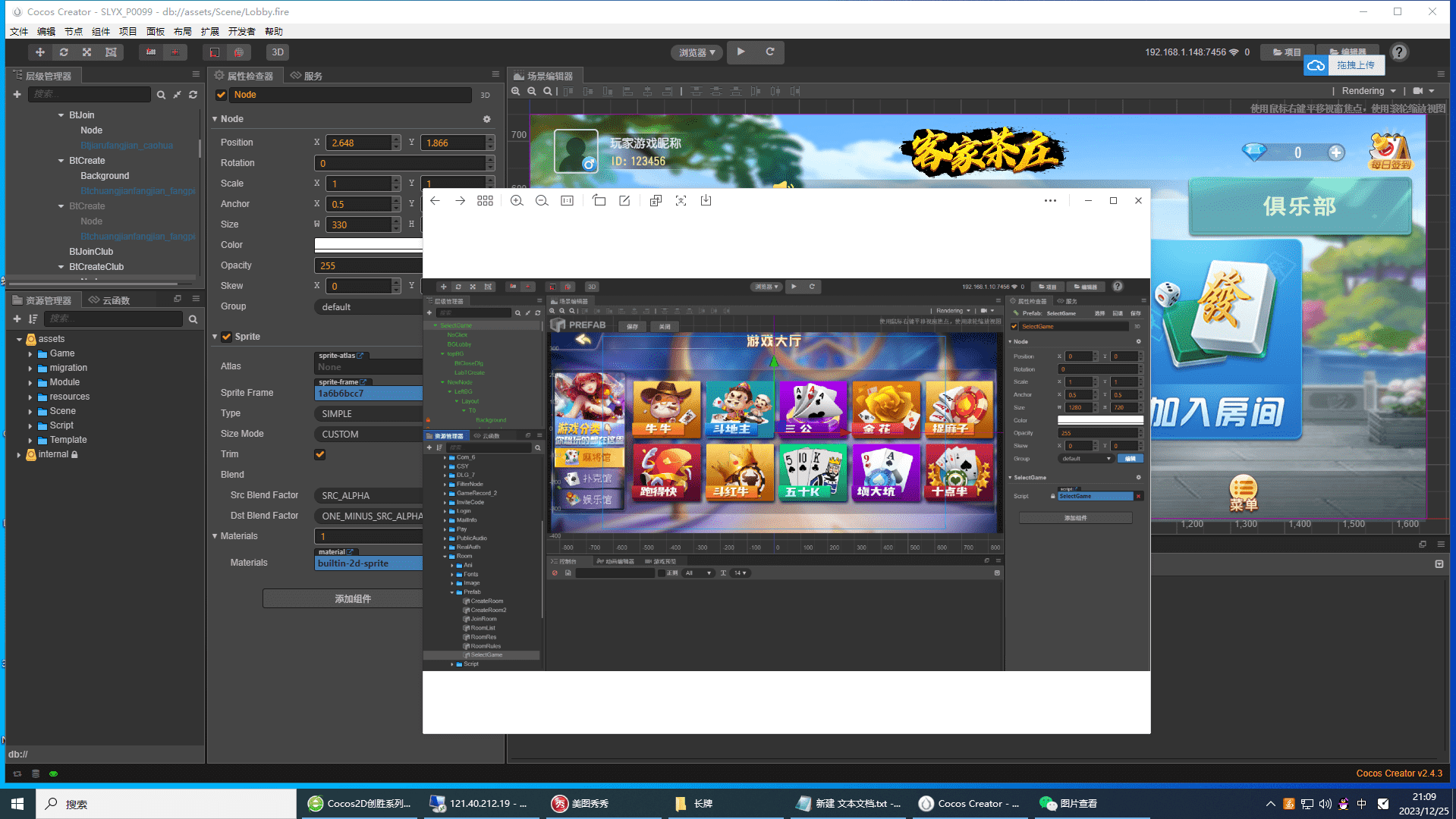
Task: Zoom in the image viewer
Action: click(x=517, y=201)
